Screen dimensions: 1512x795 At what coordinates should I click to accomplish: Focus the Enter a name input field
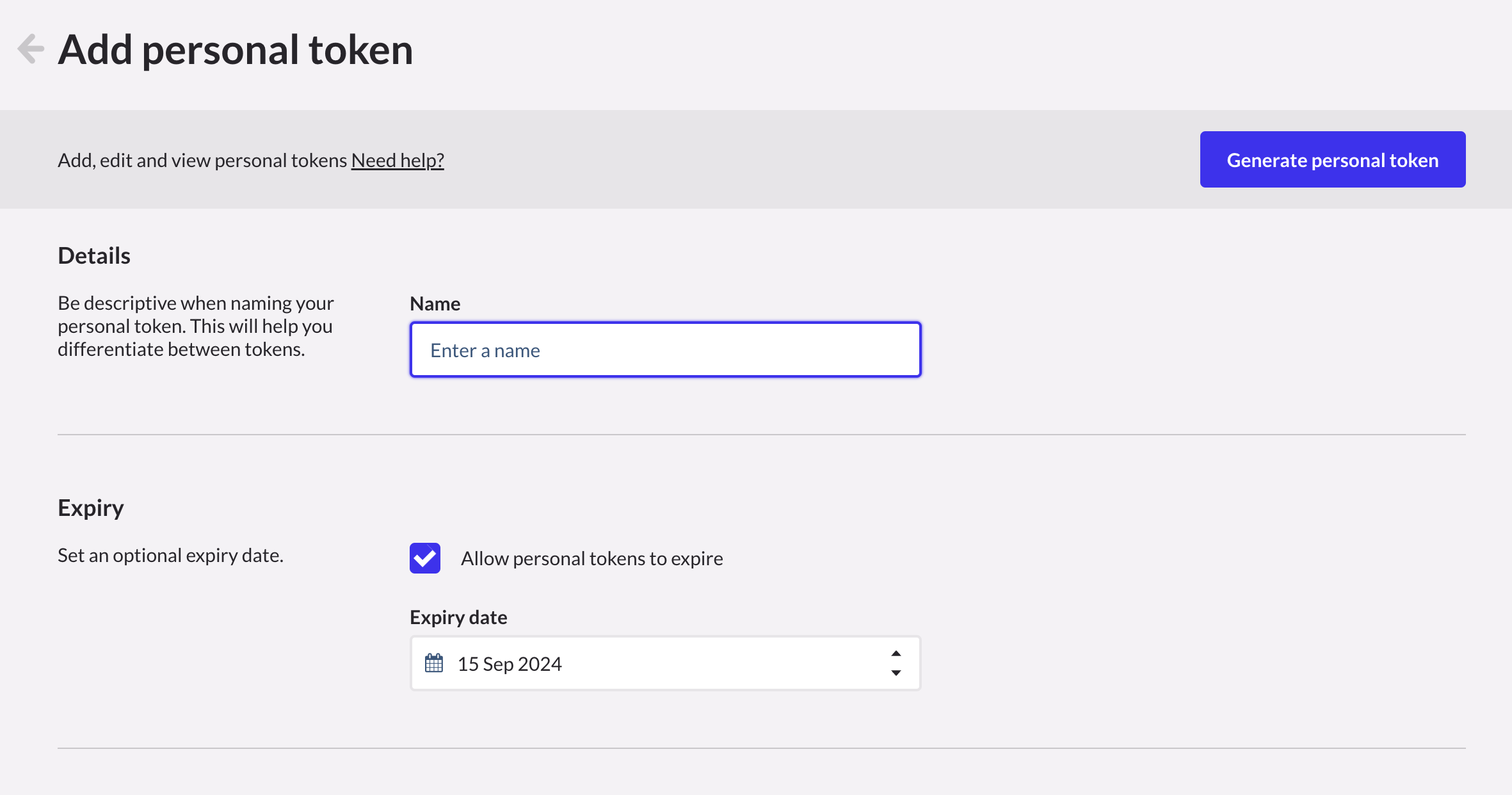665,350
